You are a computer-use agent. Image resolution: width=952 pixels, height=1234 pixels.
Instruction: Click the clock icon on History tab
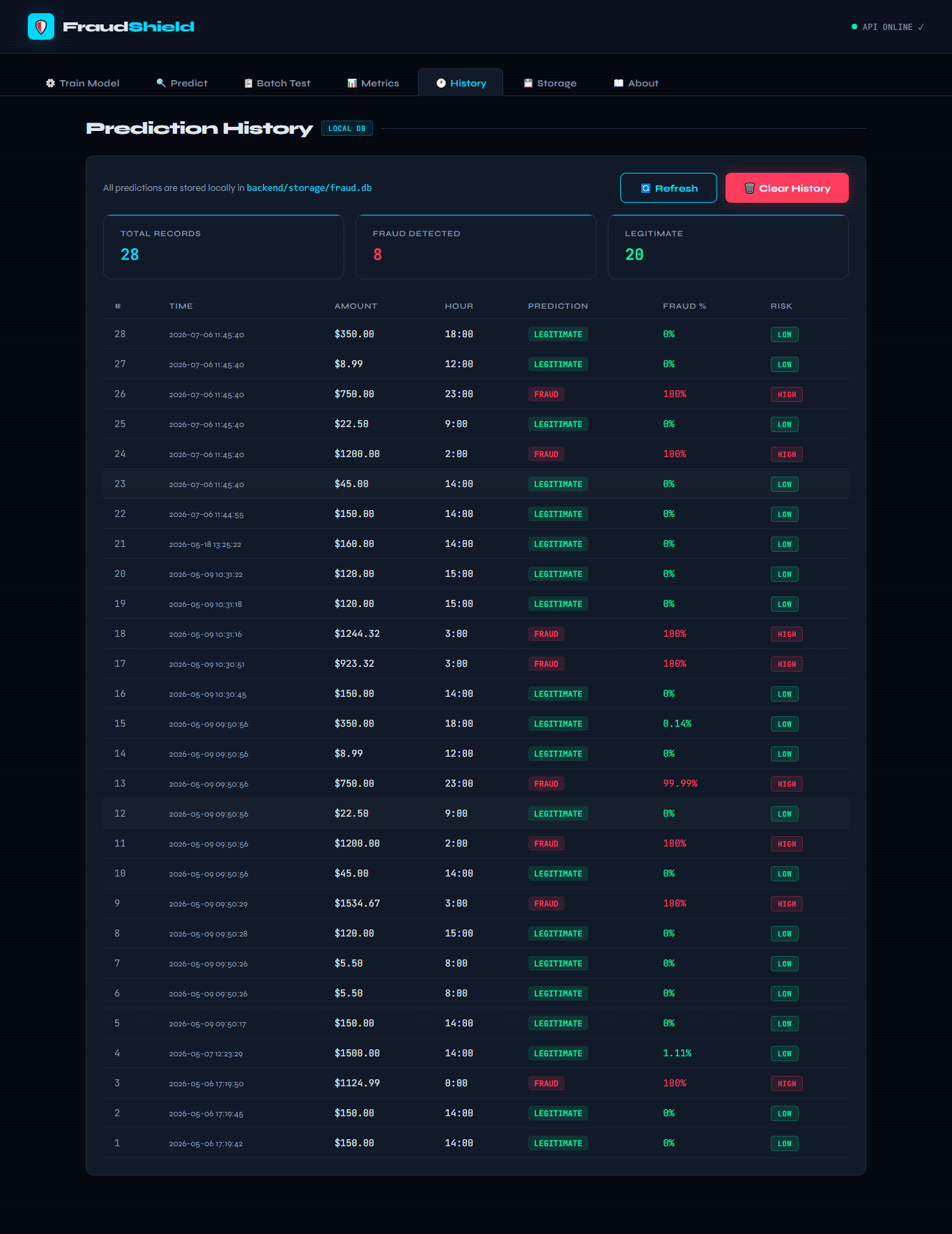(441, 83)
